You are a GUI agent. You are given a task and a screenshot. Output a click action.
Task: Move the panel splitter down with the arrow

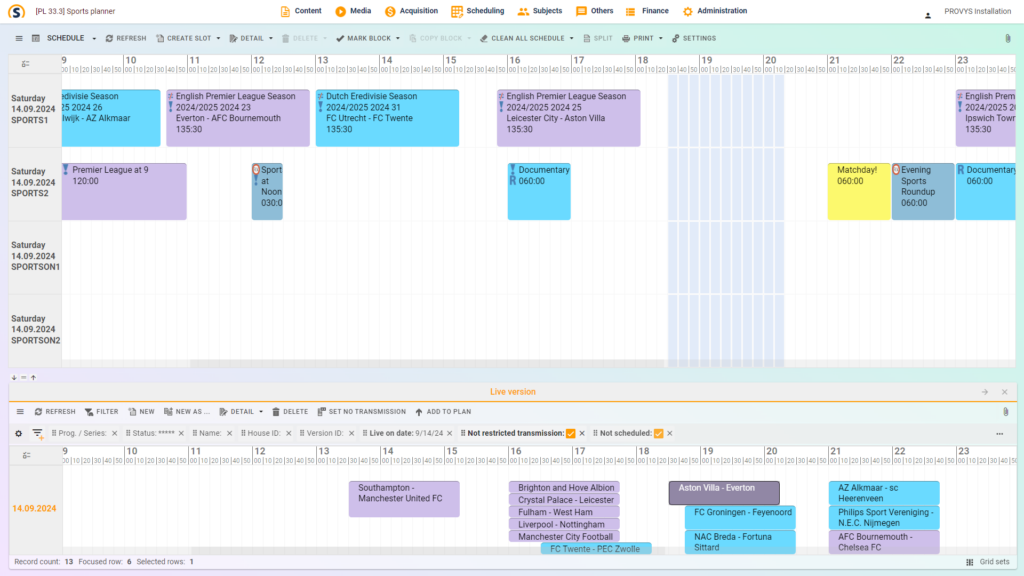point(14,378)
